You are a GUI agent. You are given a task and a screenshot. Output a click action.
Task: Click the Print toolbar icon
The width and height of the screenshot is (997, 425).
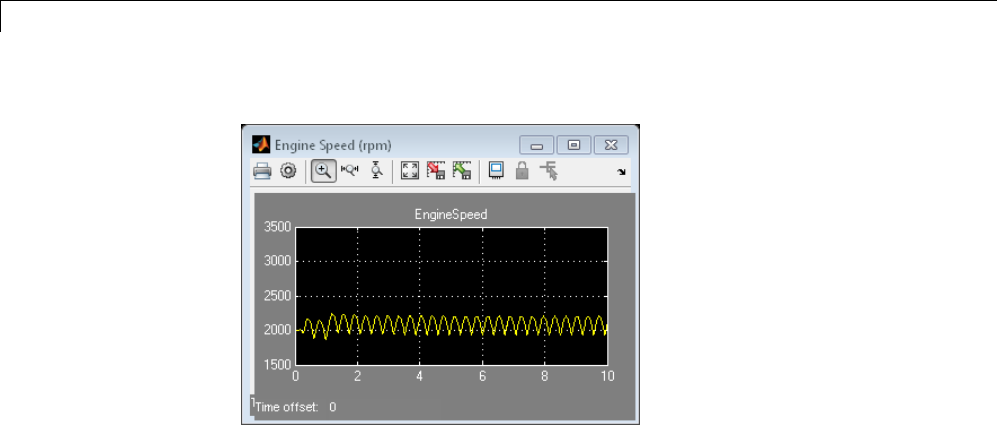pyautogui.click(x=263, y=171)
